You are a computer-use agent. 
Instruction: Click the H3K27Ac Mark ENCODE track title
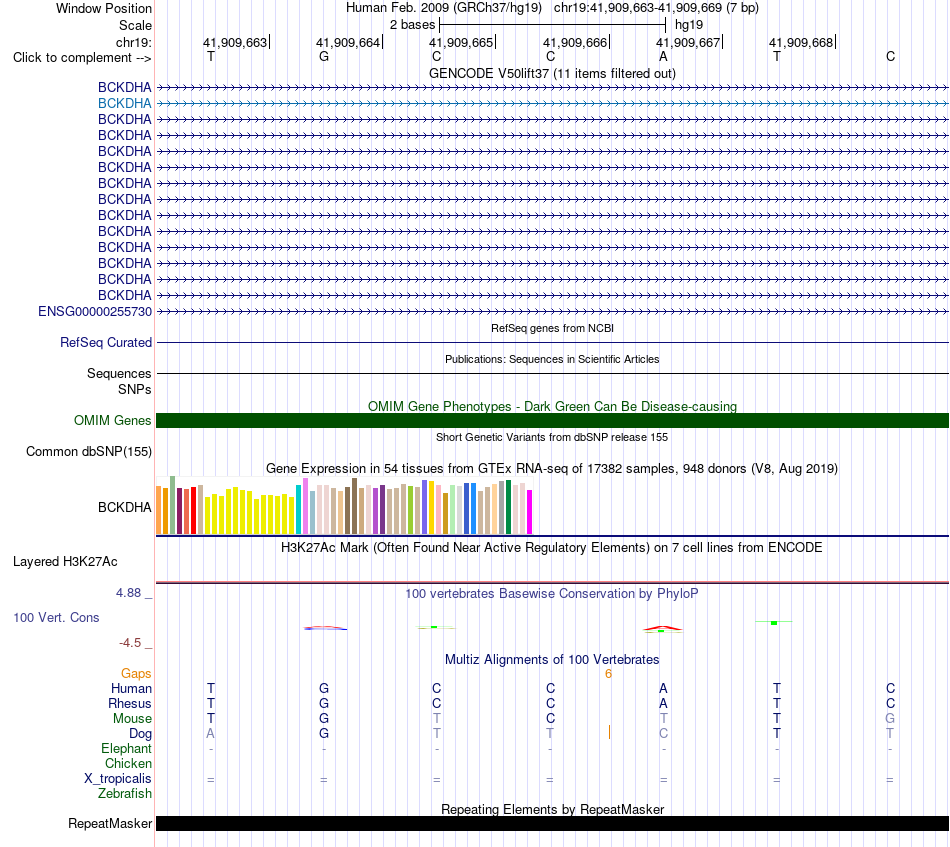552,548
